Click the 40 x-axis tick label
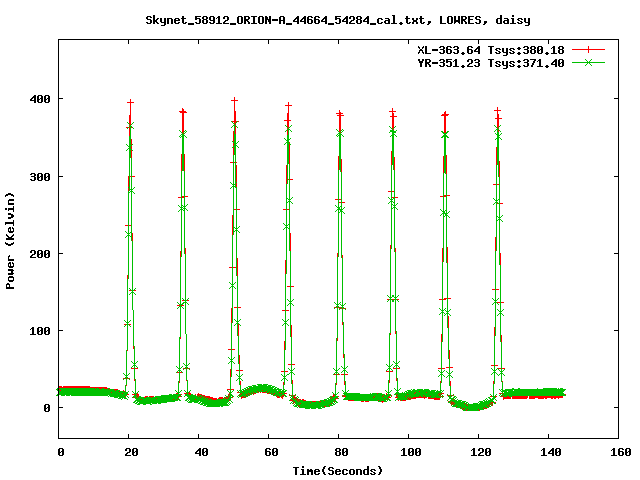Image resolution: width=640 pixels, height=480 pixels. 201,452
